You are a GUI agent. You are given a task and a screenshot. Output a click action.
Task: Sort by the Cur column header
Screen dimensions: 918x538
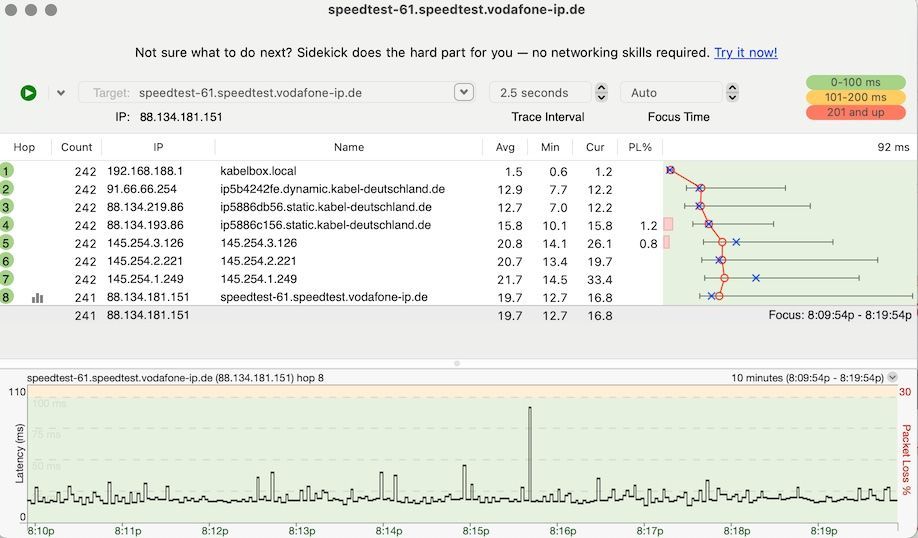pos(595,147)
